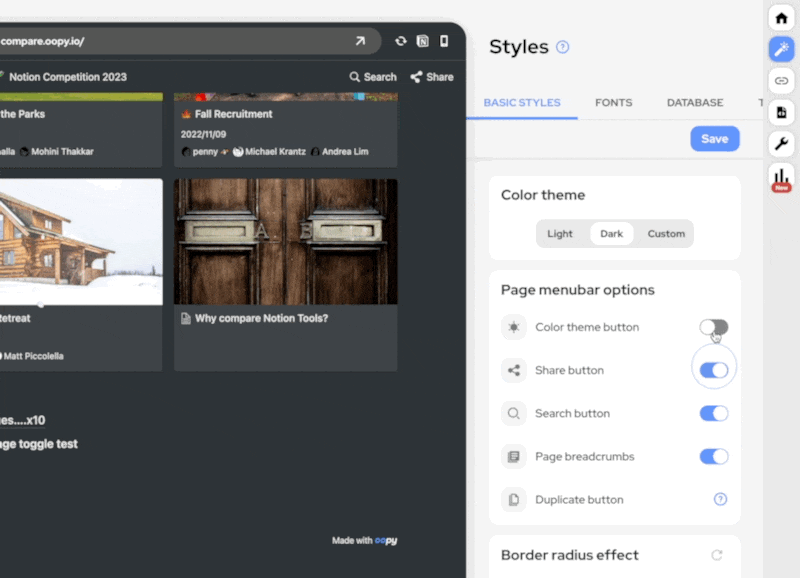Click the breadcrumbs icon beside Page breadcrumbs
800x578 pixels.
pyautogui.click(x=514, y=456)
